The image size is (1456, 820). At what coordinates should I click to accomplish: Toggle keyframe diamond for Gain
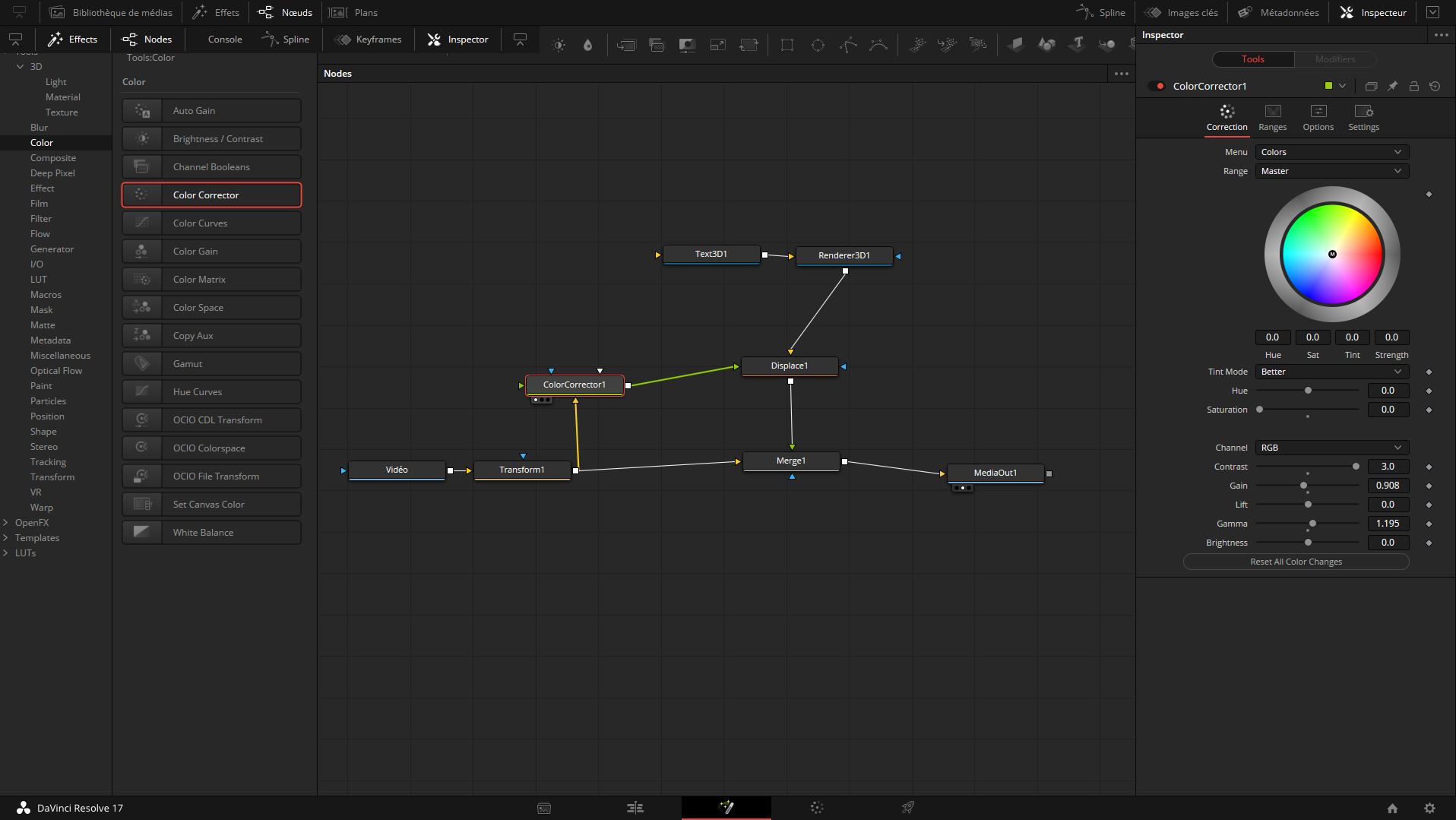coord(1429,486)
